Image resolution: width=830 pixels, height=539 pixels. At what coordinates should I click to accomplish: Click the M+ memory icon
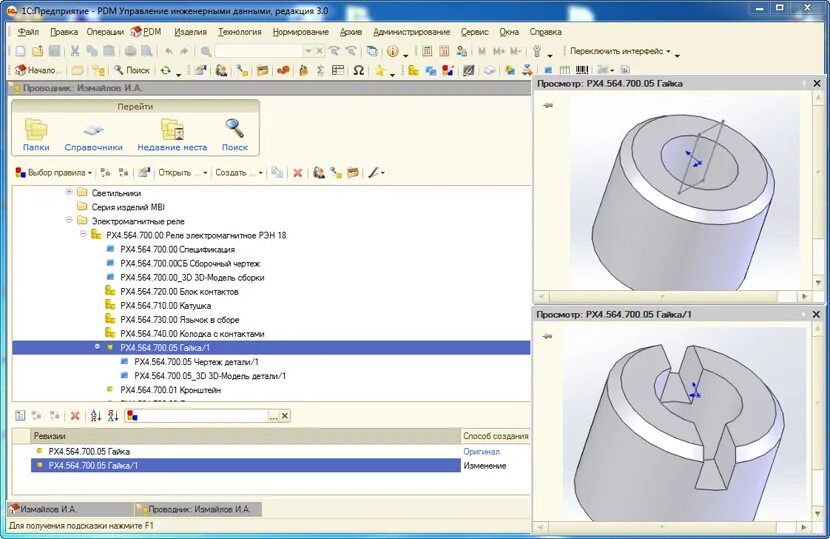[x=499, y=51]
